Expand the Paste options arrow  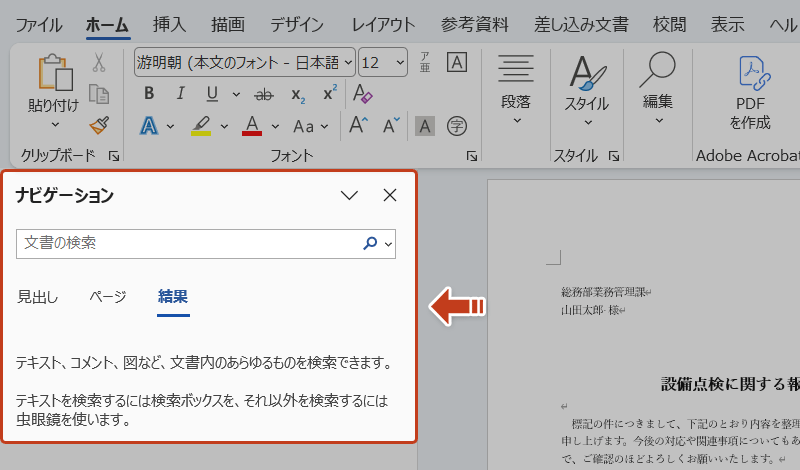pos(55,124)
